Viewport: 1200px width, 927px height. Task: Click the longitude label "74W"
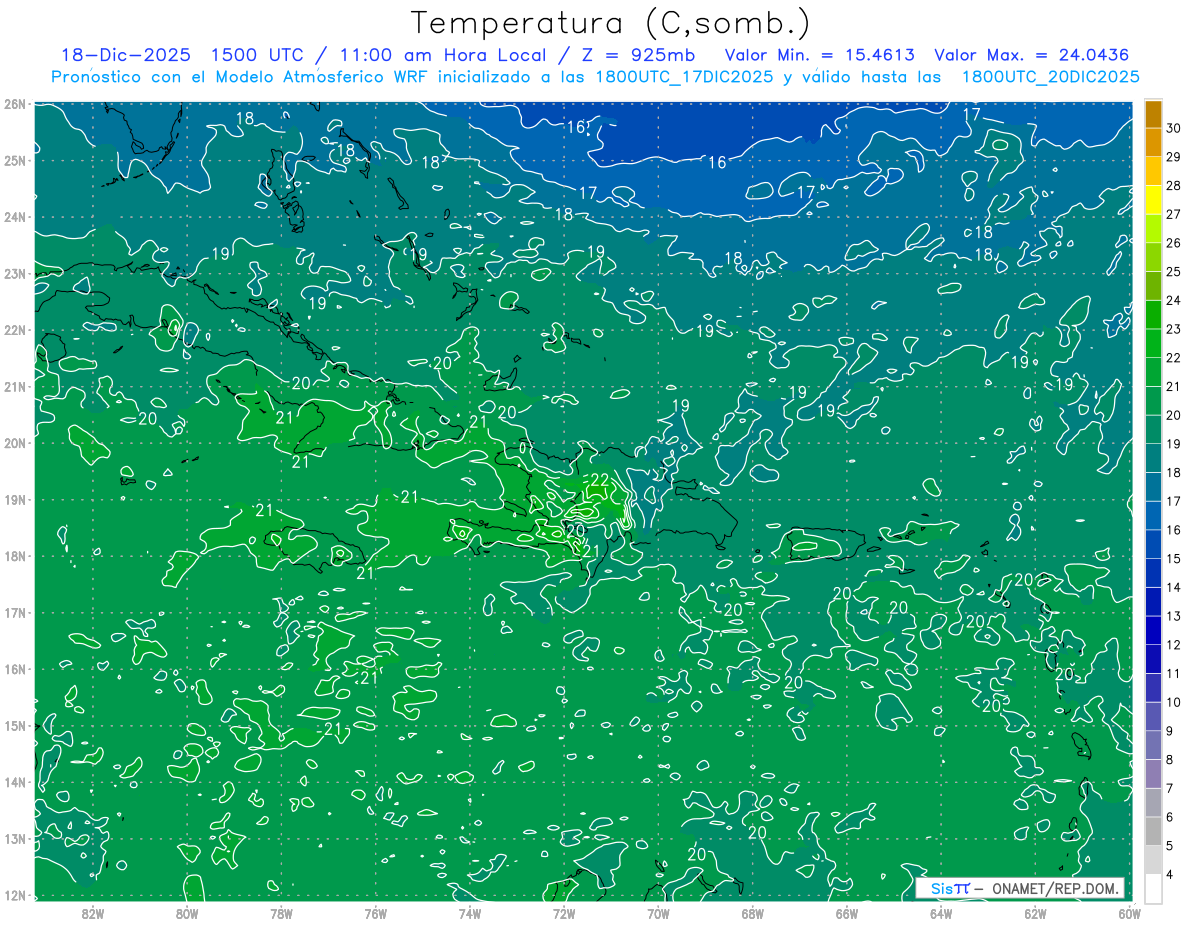(469, 913)
